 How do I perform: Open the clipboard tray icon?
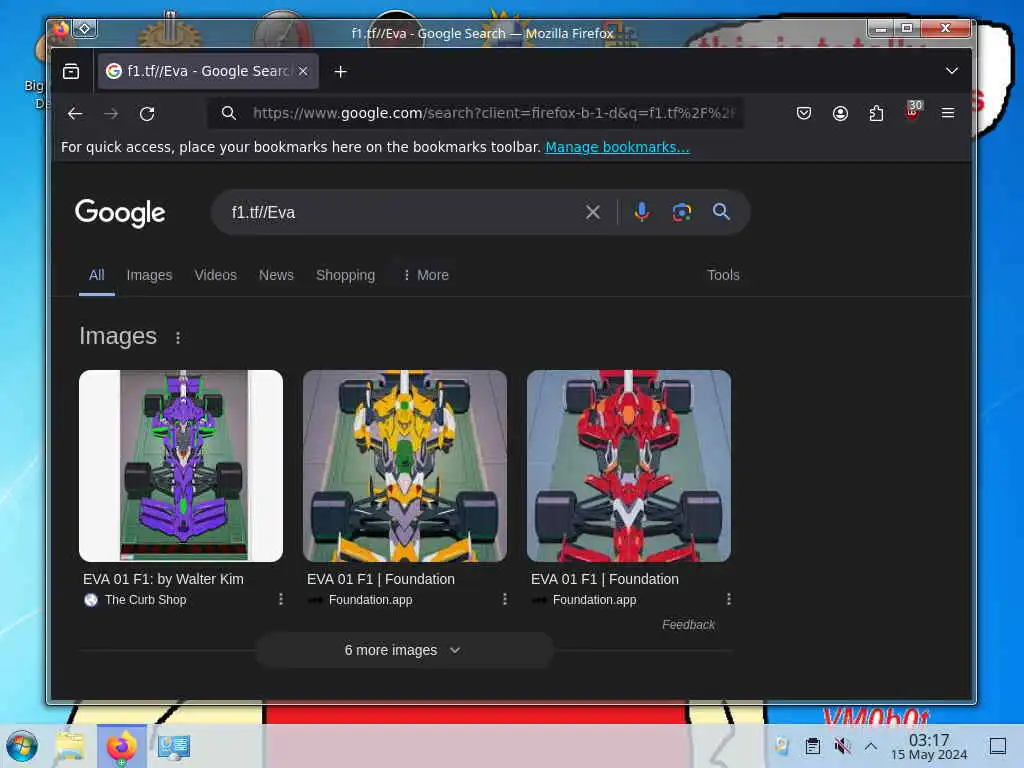coord(812,746)
